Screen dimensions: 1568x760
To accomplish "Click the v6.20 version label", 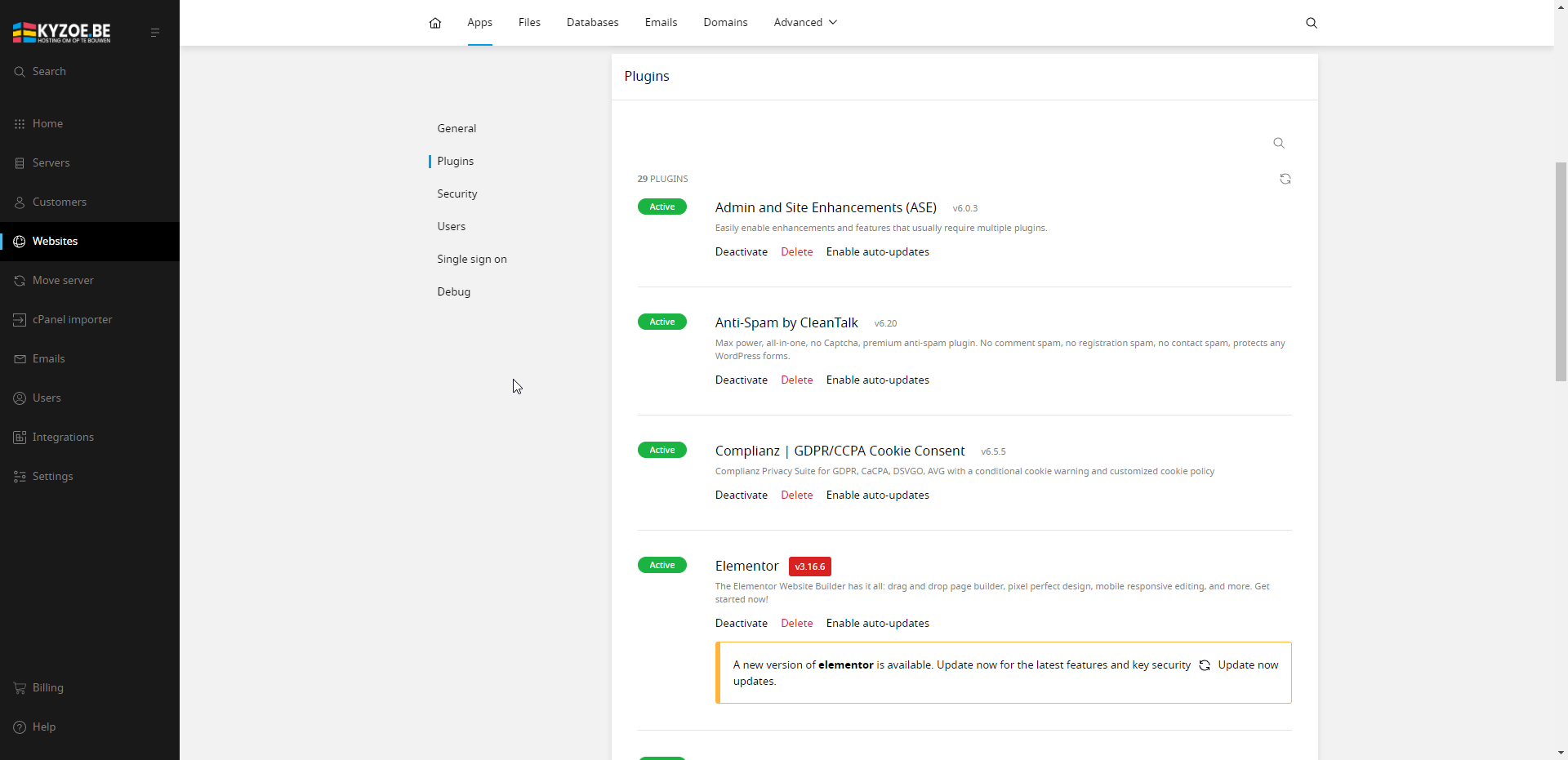I will click(885, 324).
